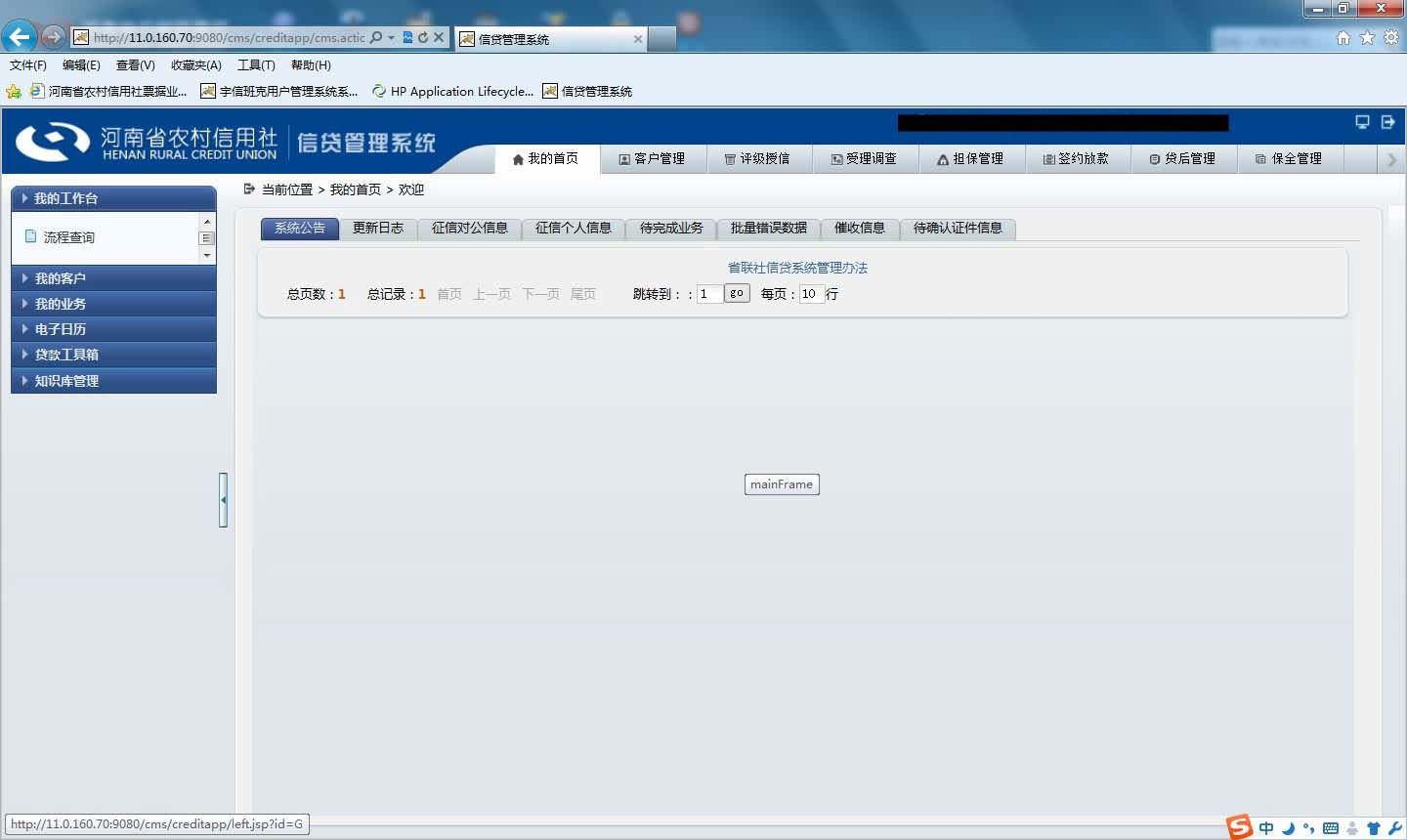Go back with browser back arrow
Screen dimensions: 1407x840
tap(19, 37)
